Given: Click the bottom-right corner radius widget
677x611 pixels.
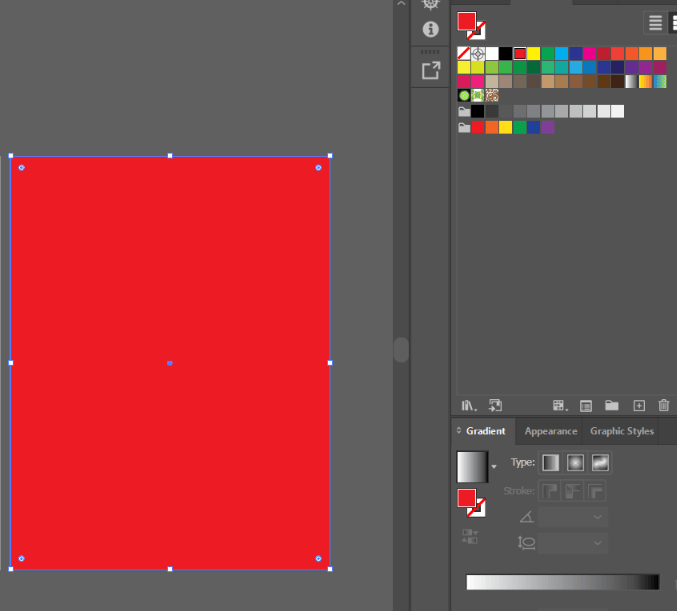Looking at the screenshot, I should coord(318,558).
